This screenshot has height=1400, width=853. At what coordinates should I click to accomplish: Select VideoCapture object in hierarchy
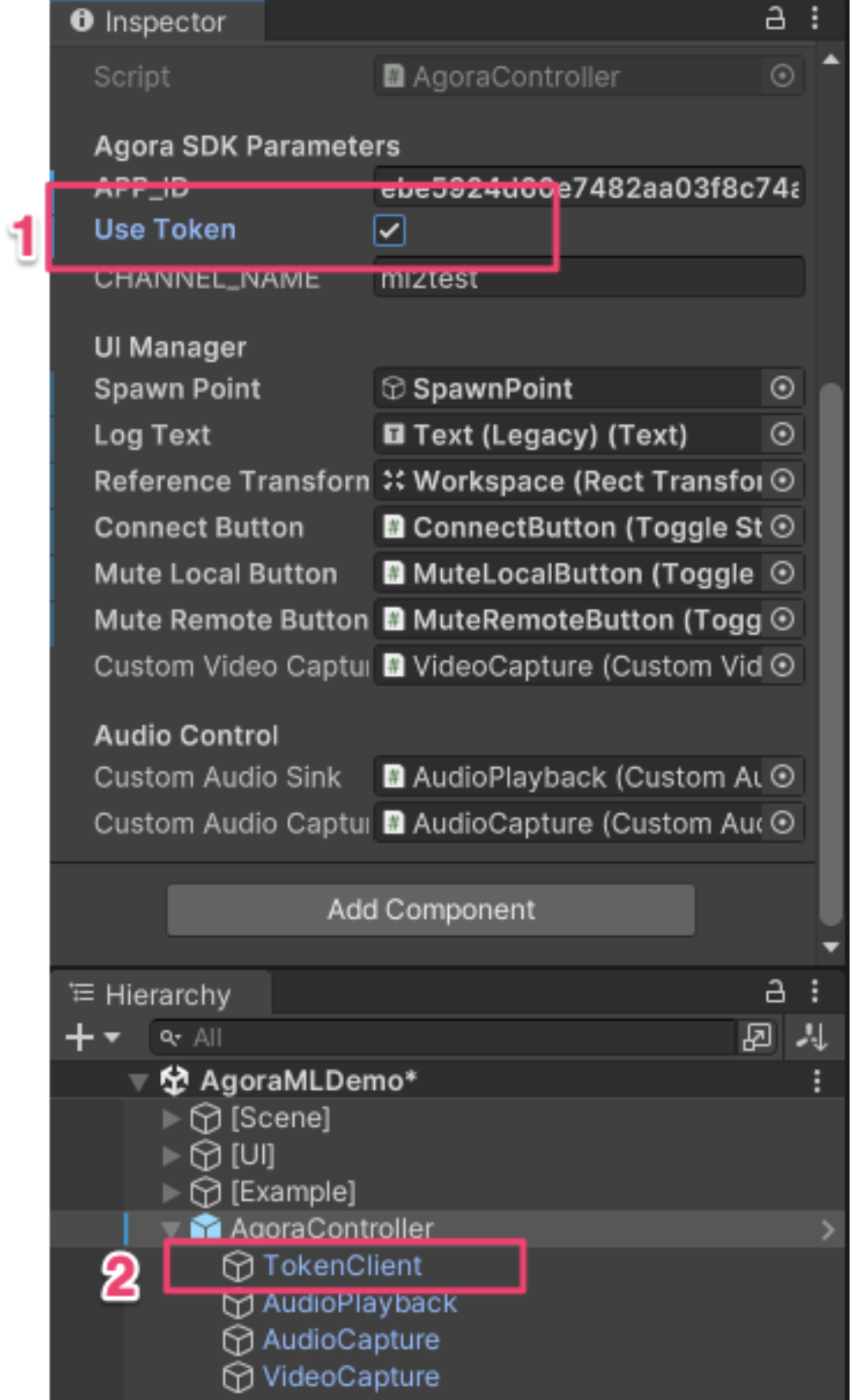tap(350, 1377)
